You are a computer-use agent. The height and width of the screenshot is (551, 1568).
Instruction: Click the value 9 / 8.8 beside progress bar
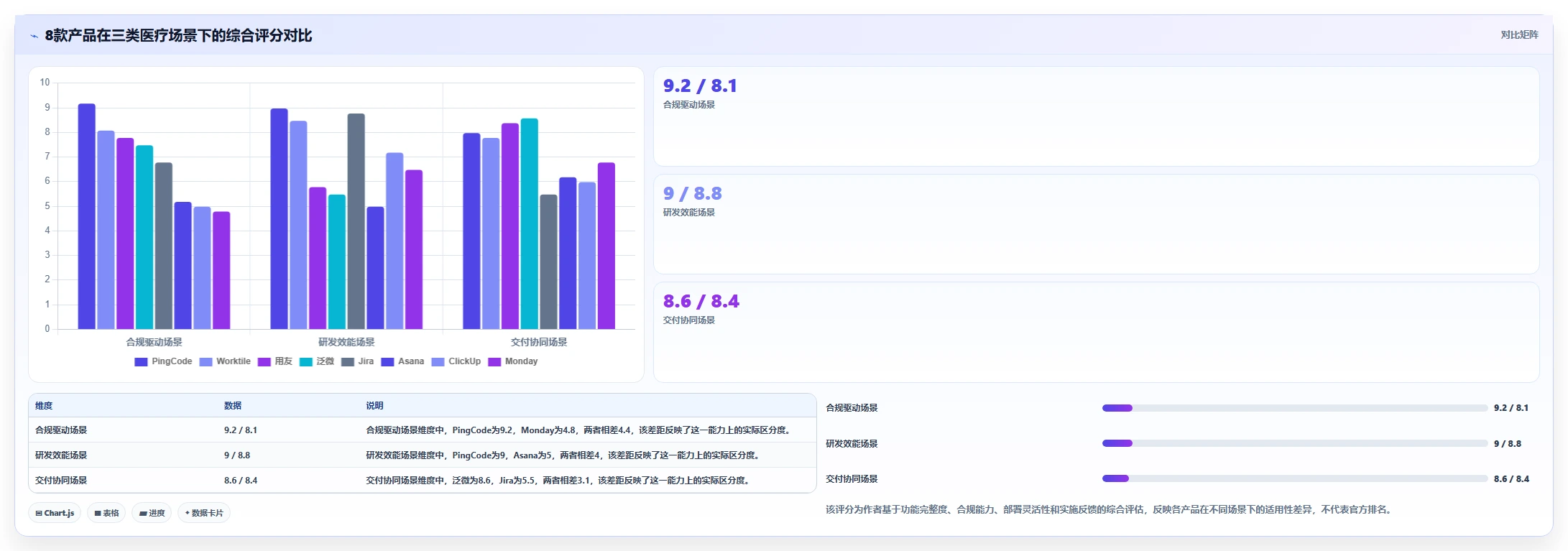pos(1508,444)
